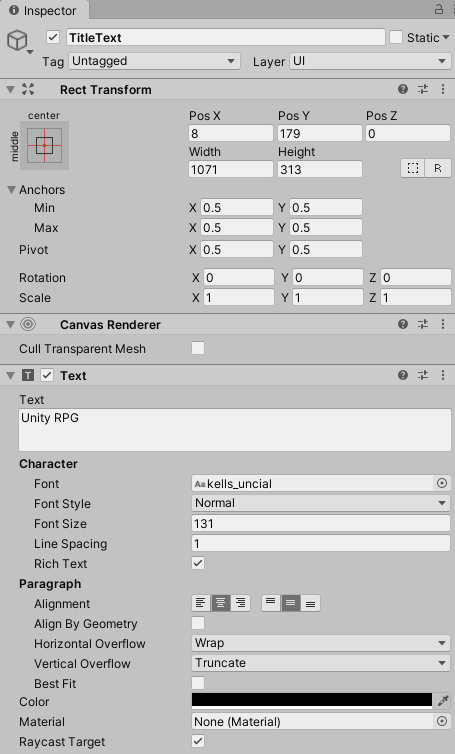Click the kells_uncial font field
Screen dimensions: 455x754
pos(313,483)
